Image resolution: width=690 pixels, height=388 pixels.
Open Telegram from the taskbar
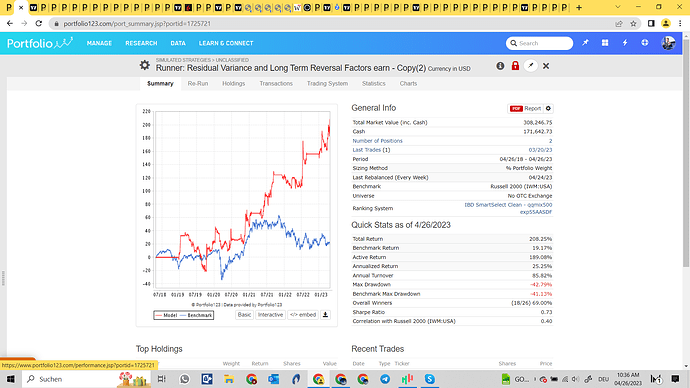(x=385, y=379)
